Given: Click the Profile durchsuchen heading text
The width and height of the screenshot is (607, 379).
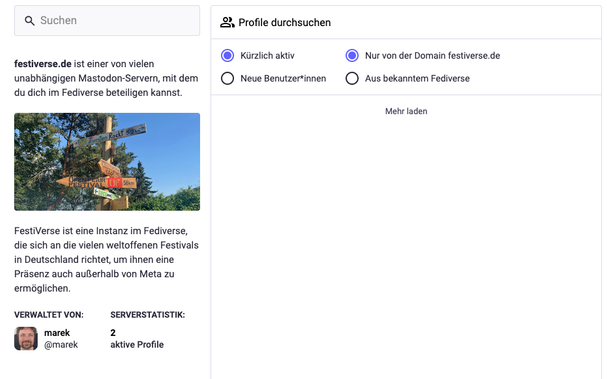Looking at the screenshot, I should (285, 22).
